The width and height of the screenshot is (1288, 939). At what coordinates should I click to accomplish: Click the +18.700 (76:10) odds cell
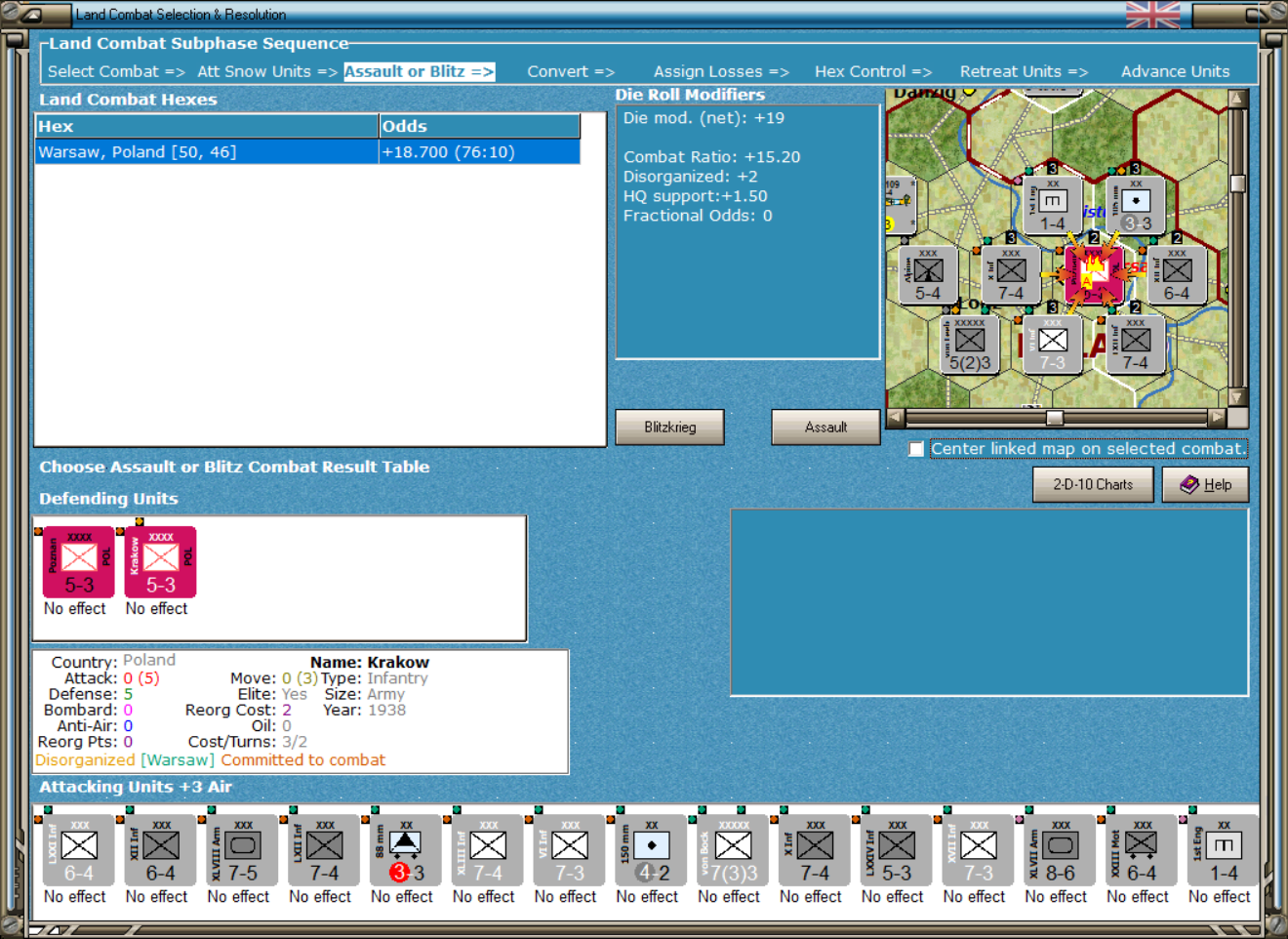(479, 152)
